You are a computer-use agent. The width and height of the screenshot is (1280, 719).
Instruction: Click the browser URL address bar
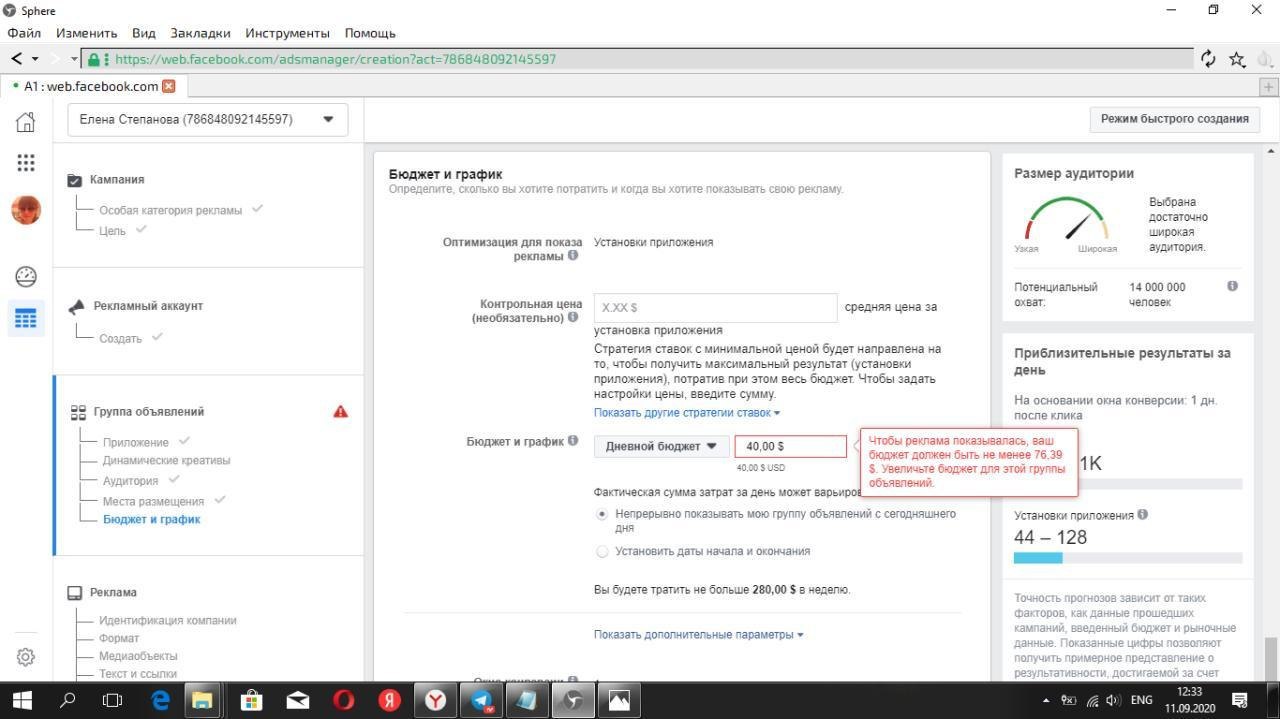pos(640,59)
